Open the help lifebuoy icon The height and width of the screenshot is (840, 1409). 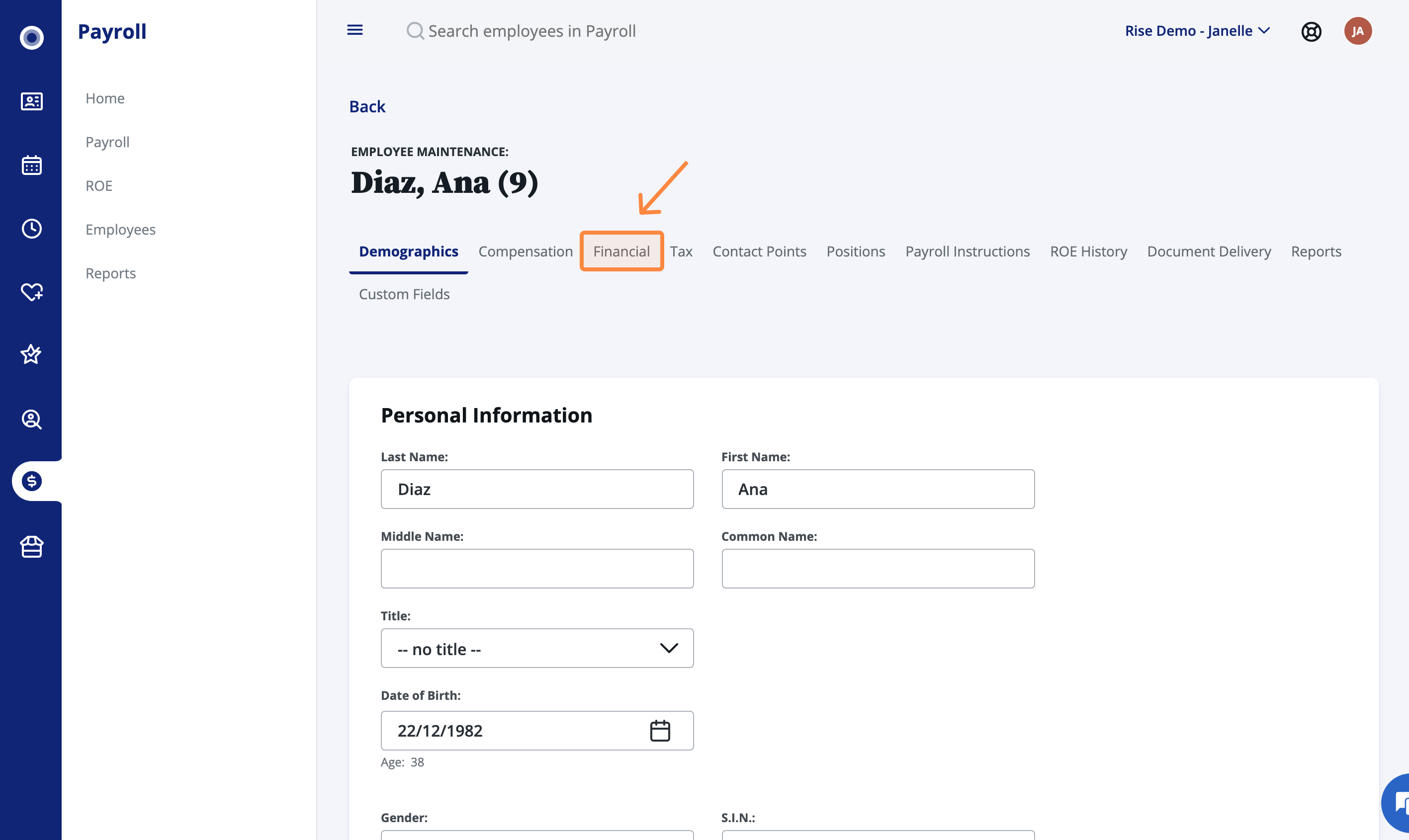point(1311,31)
